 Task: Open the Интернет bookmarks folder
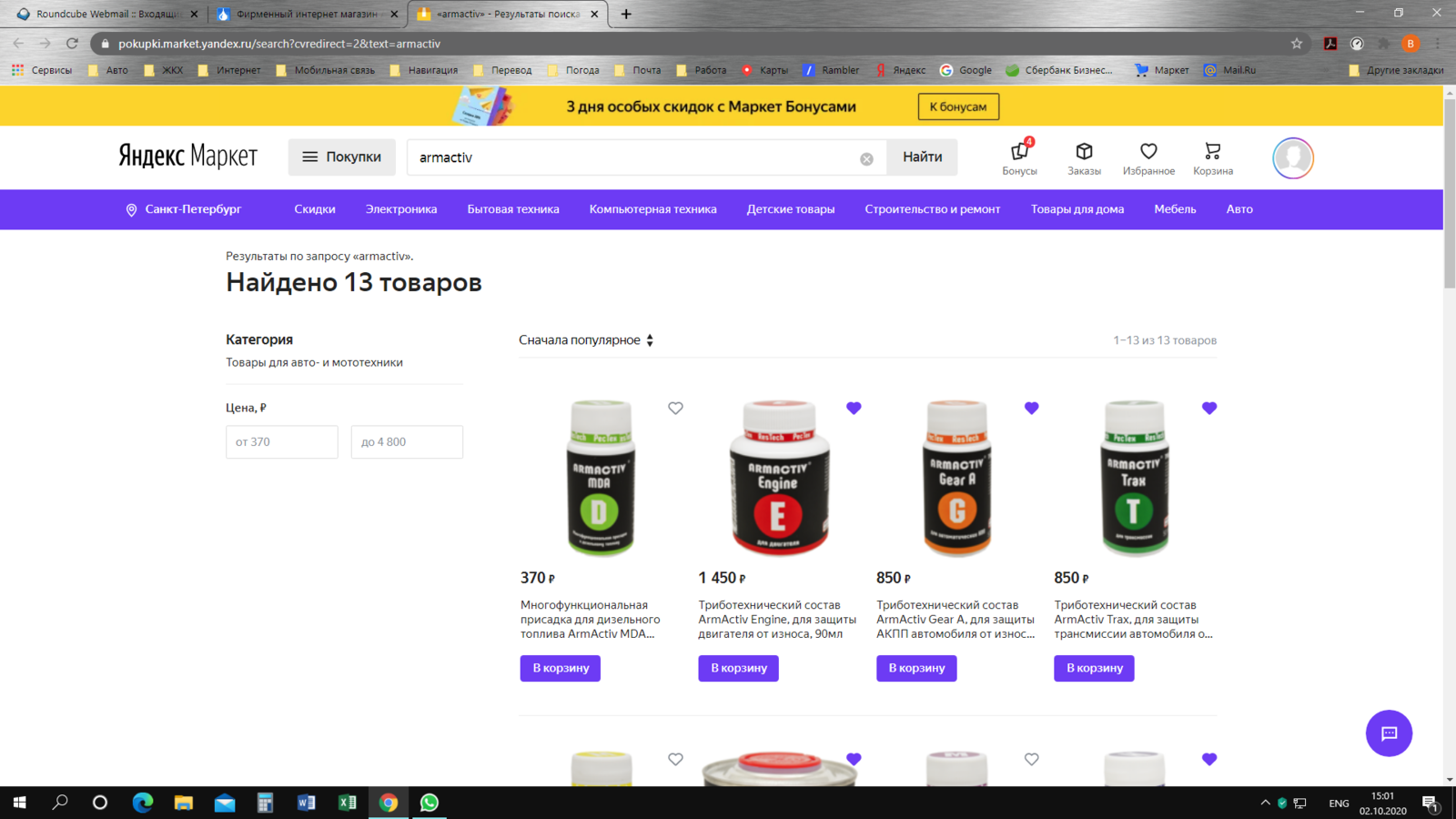(x=229, y=70)
